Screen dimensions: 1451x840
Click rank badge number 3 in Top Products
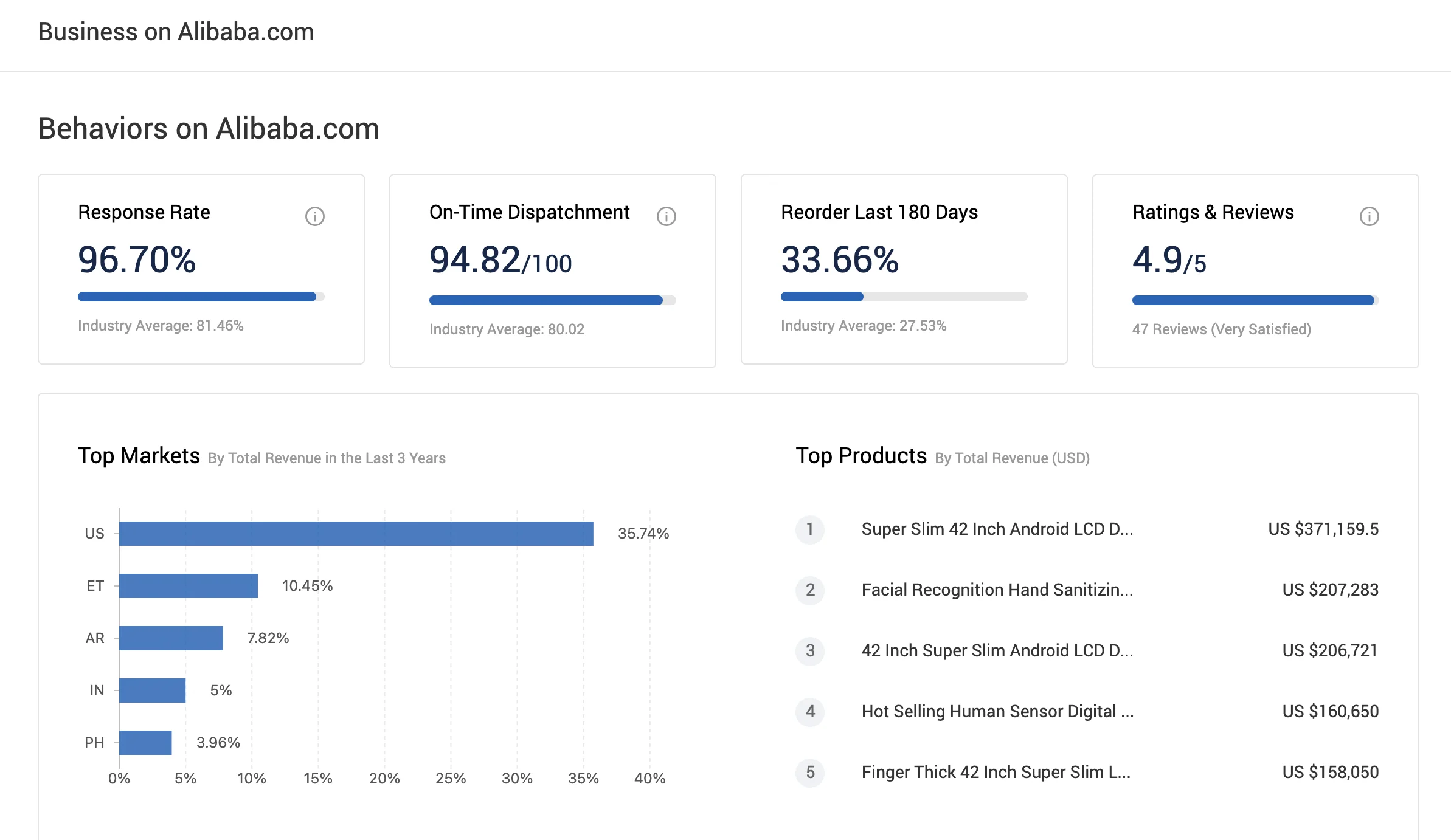(x=810, y=650)
